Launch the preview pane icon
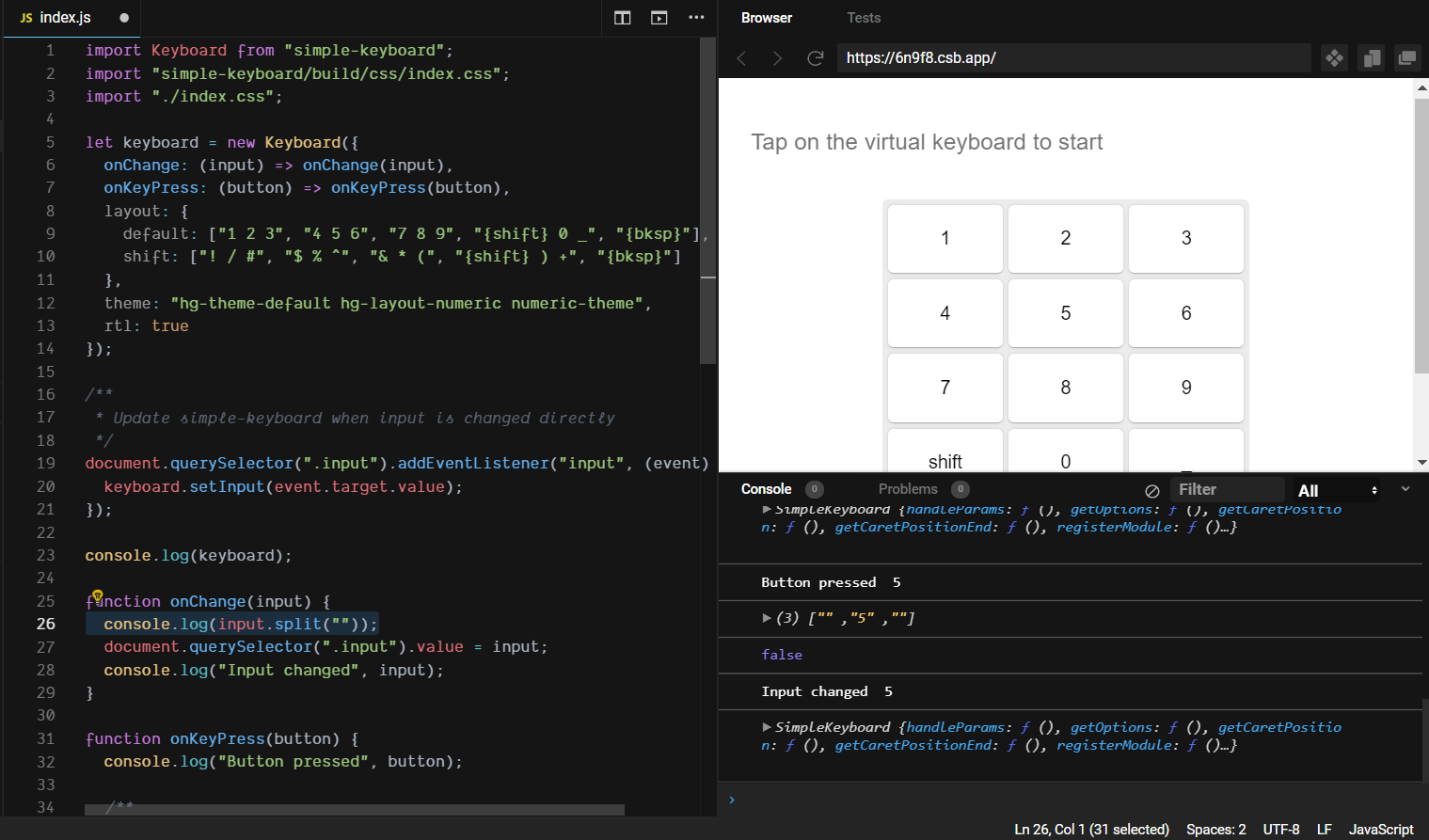 (659, 17)
